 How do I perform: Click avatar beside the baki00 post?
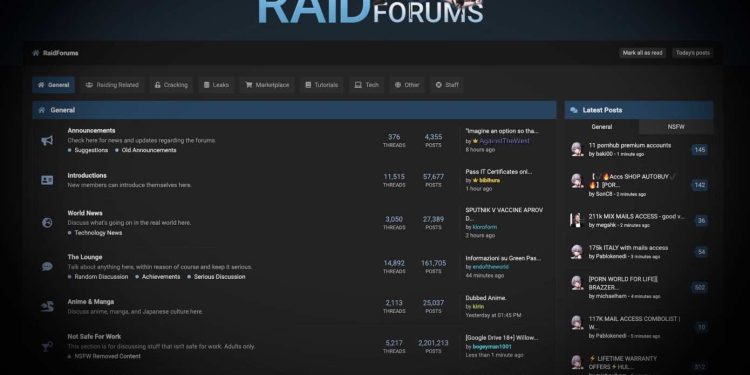(x=577, y=149)
